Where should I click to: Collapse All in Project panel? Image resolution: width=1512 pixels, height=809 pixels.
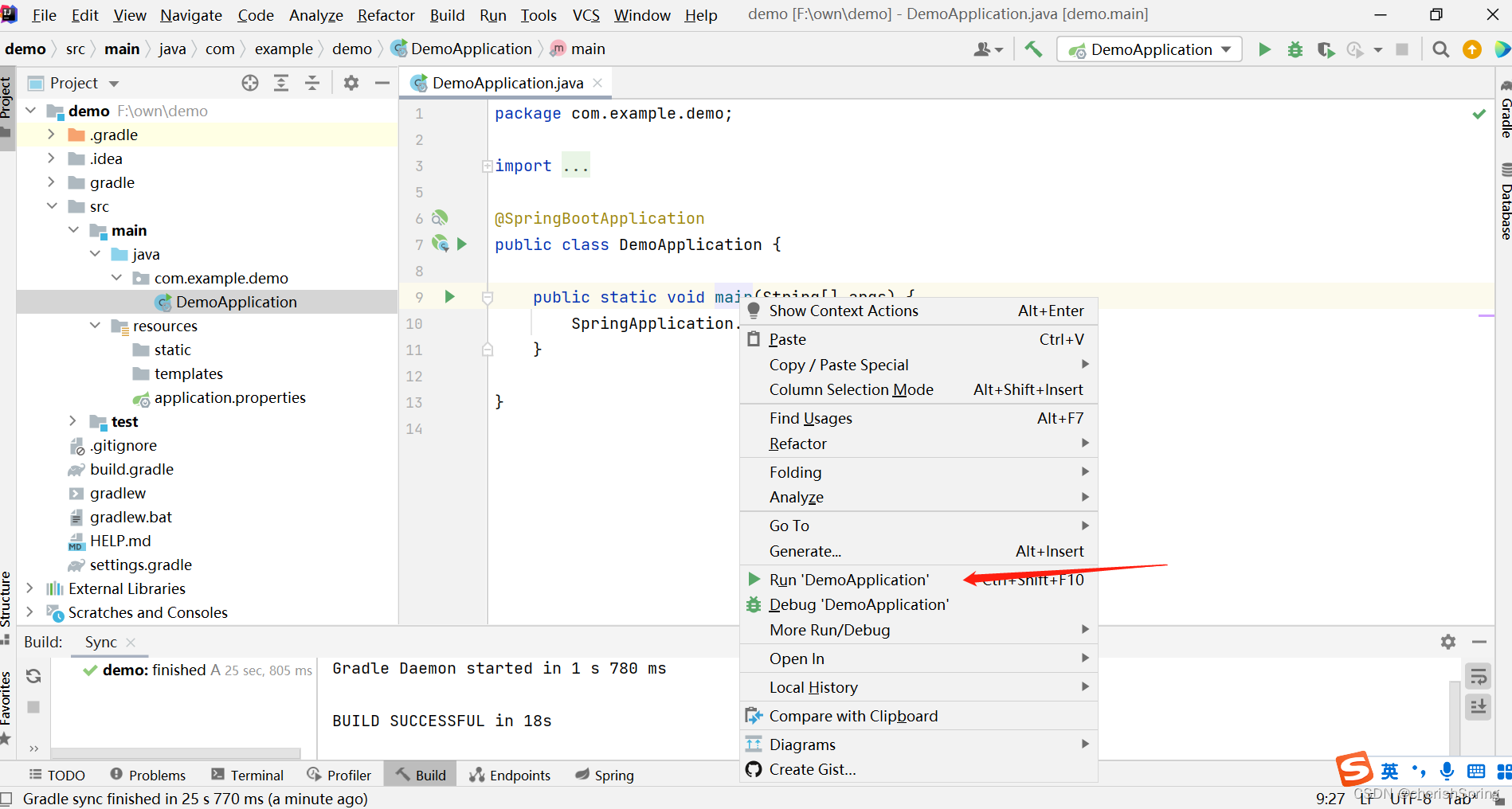312,83
